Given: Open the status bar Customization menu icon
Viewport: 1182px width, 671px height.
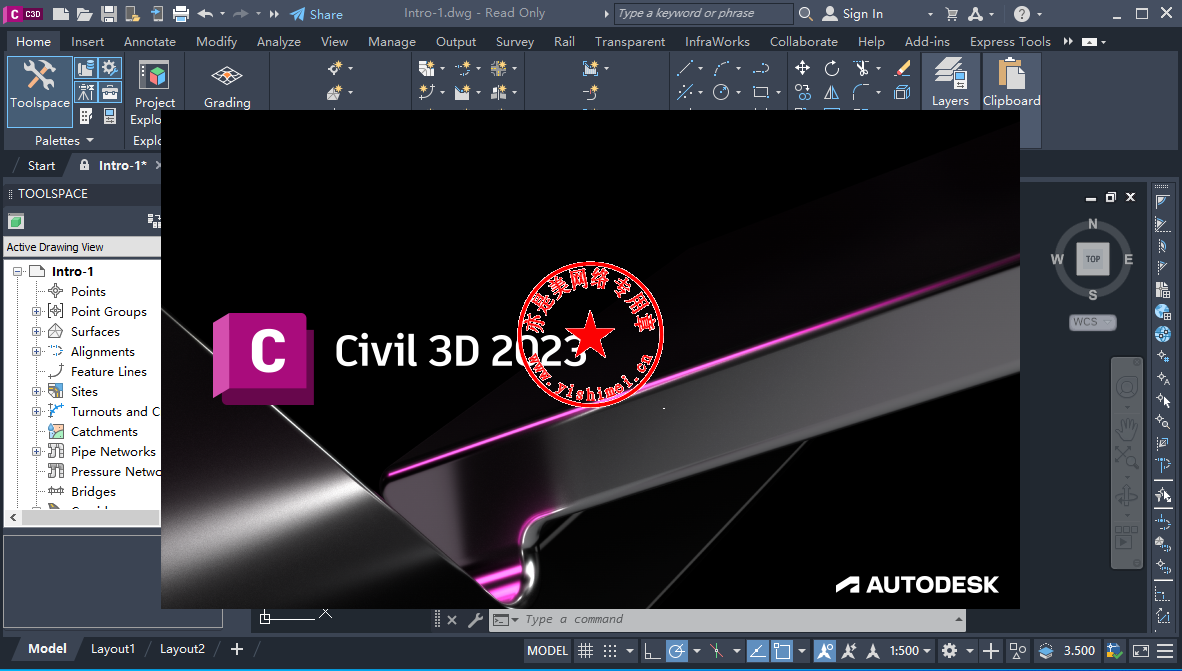Looking at the screenshot, I should pos(1165,650).
